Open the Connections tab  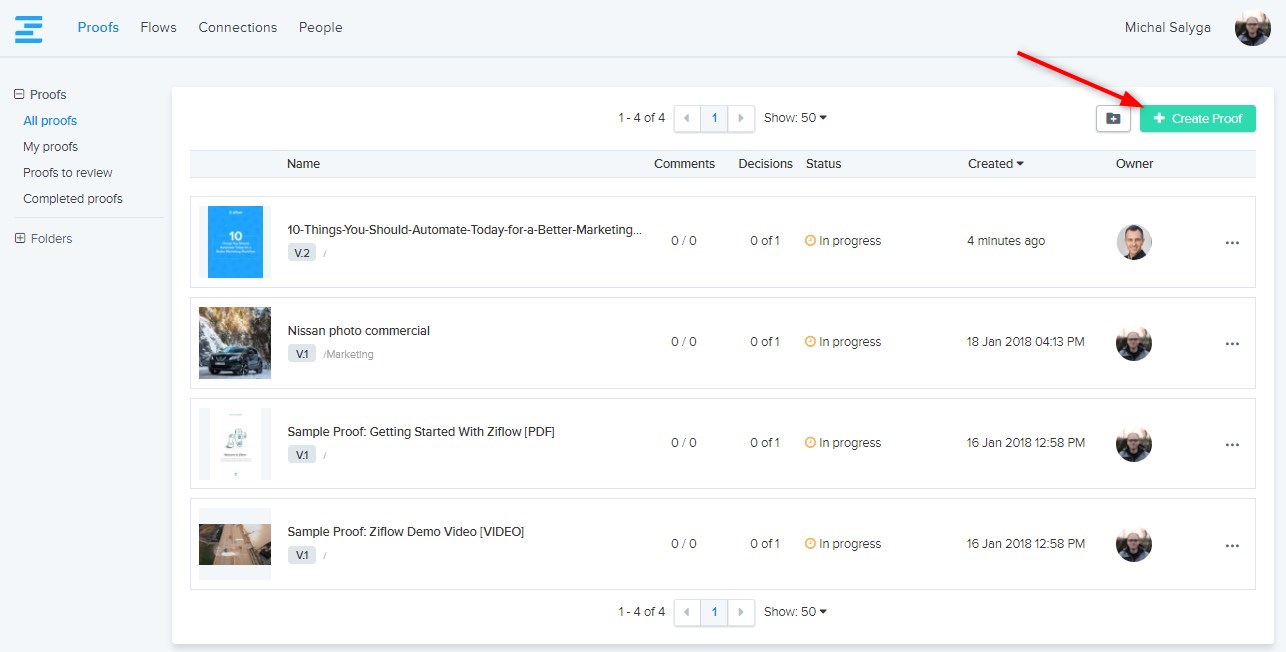tap(237, 28)
